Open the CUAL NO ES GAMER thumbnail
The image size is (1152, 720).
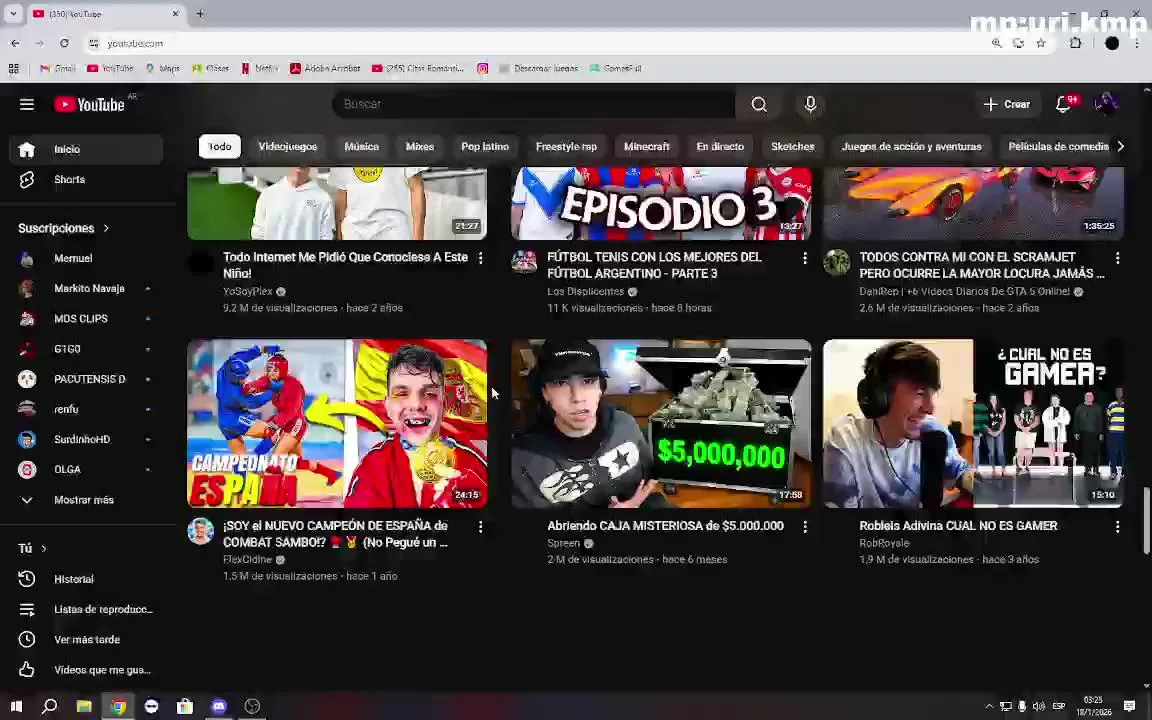coord(973,423)
